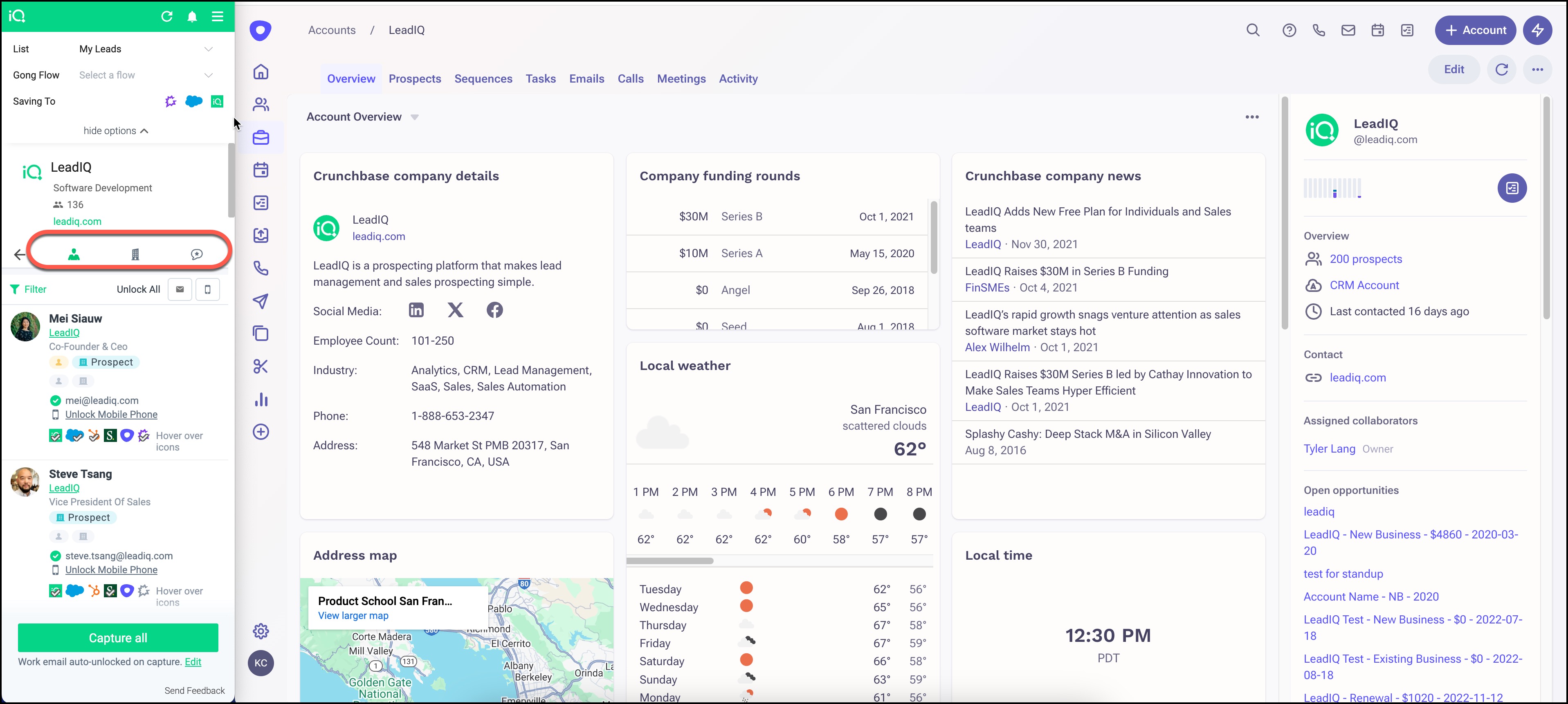
Task: Expand the Account Overview dropdown
Action: point(415,117)
